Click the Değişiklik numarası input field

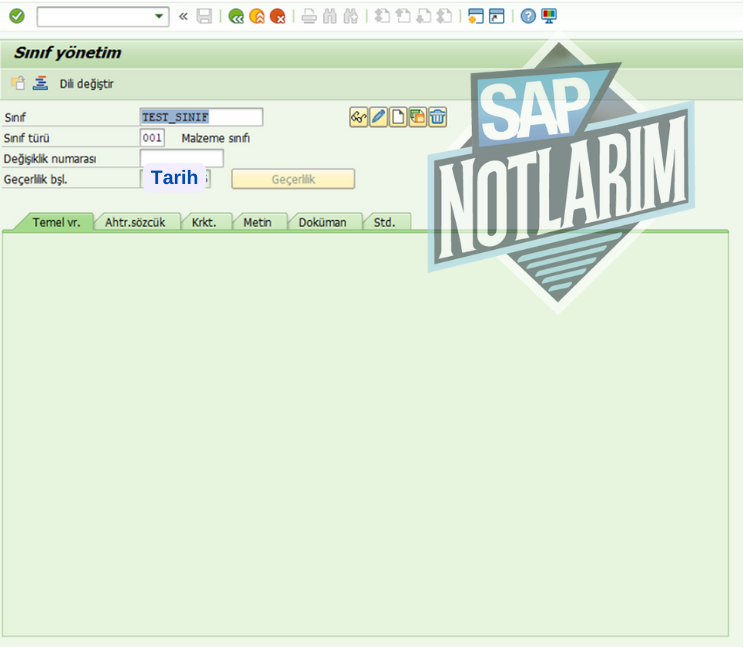click(182, 158)
